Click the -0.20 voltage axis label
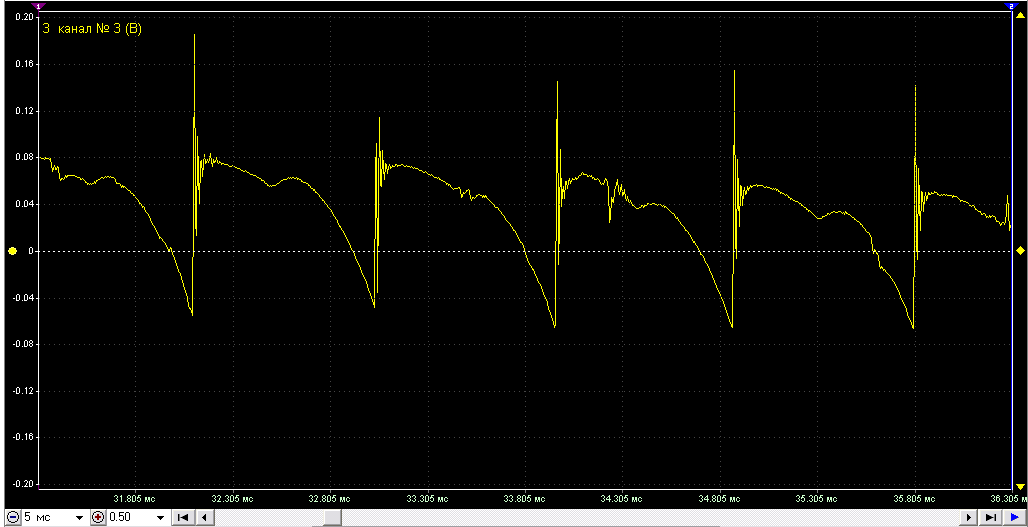1028x527 pixels. (23, 484)
